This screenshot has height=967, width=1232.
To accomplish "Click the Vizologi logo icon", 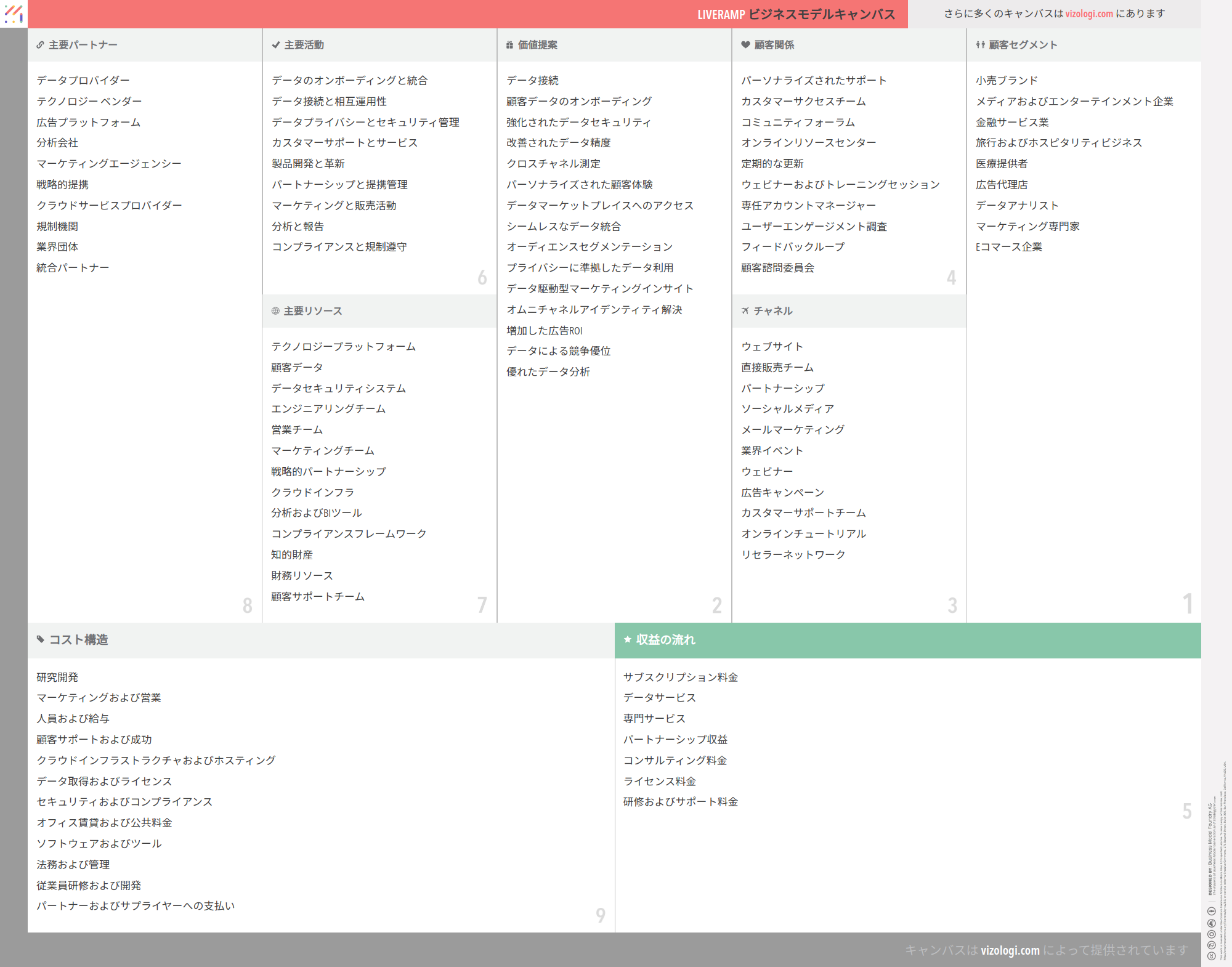I will (x=14, y=14).
